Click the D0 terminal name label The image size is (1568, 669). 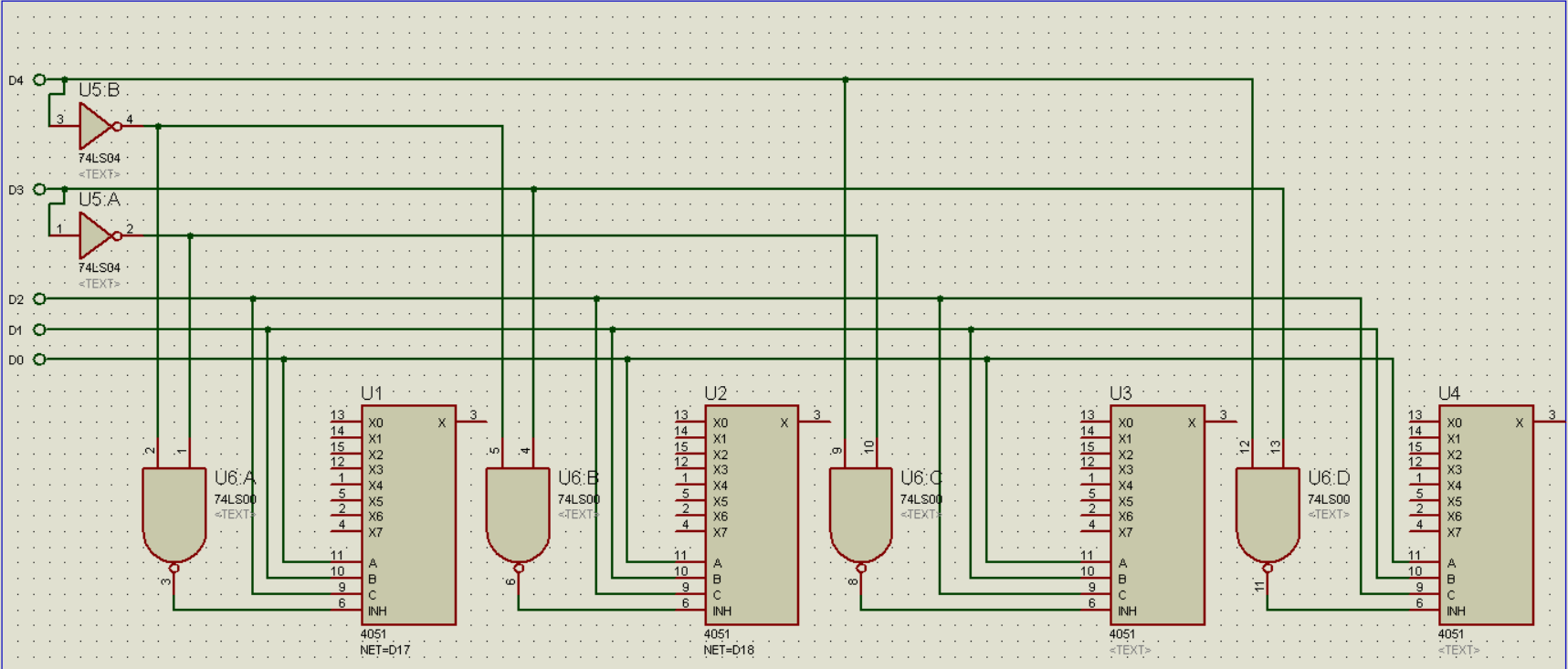point(16,361)
